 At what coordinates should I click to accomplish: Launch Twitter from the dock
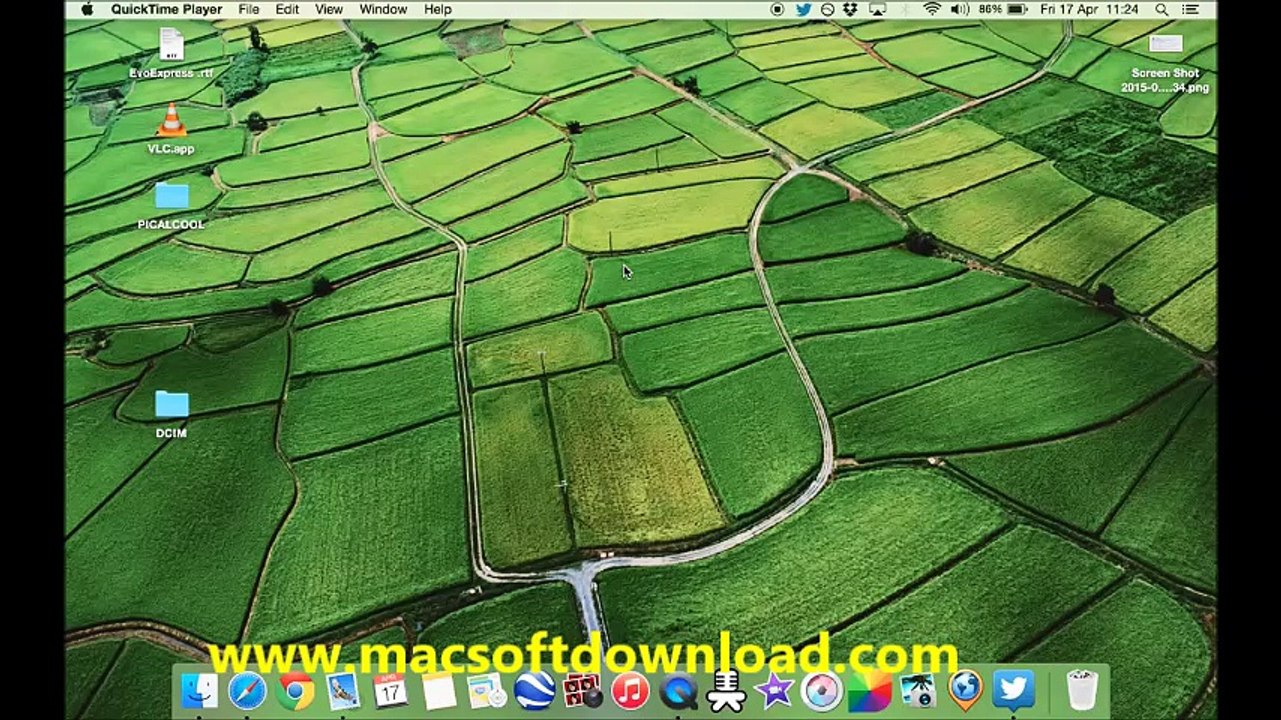[x=1014, y=690]
